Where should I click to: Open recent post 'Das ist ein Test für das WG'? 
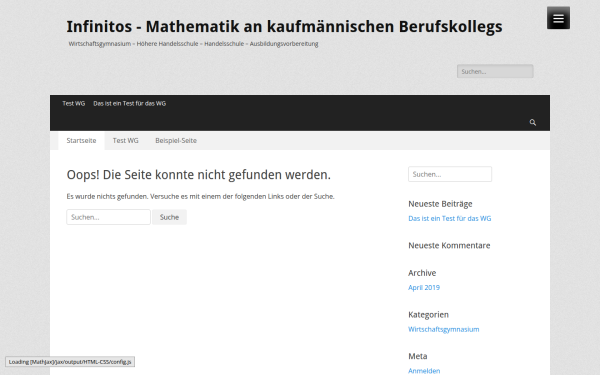pos(450,218)
